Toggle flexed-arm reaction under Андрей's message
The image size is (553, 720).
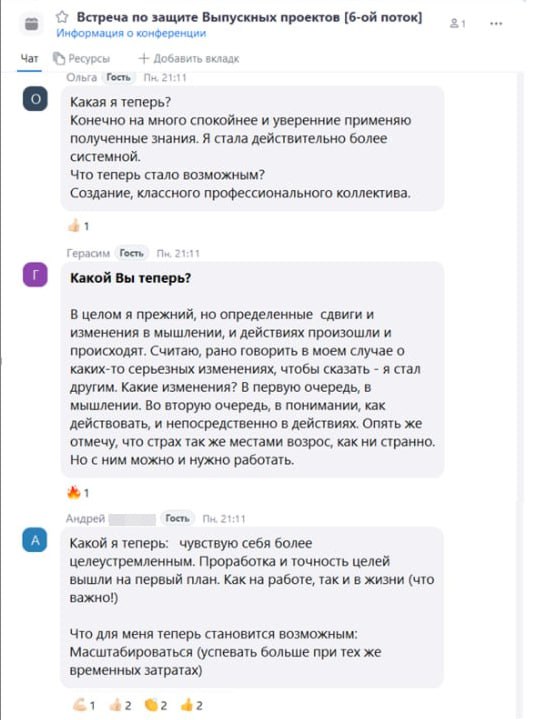point(84,705)
